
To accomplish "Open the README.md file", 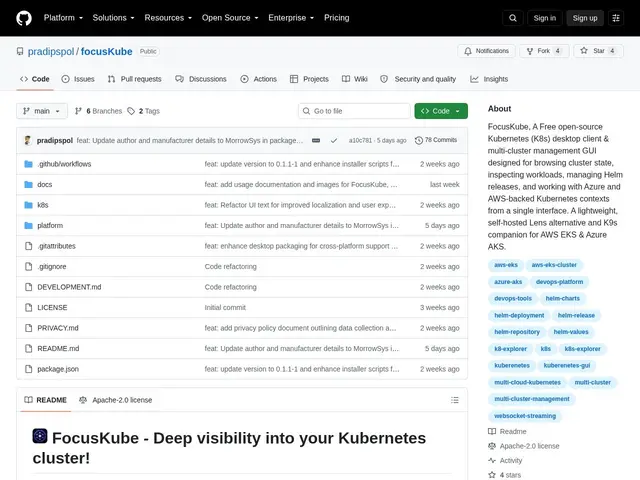I will click(x=58, y=349).
